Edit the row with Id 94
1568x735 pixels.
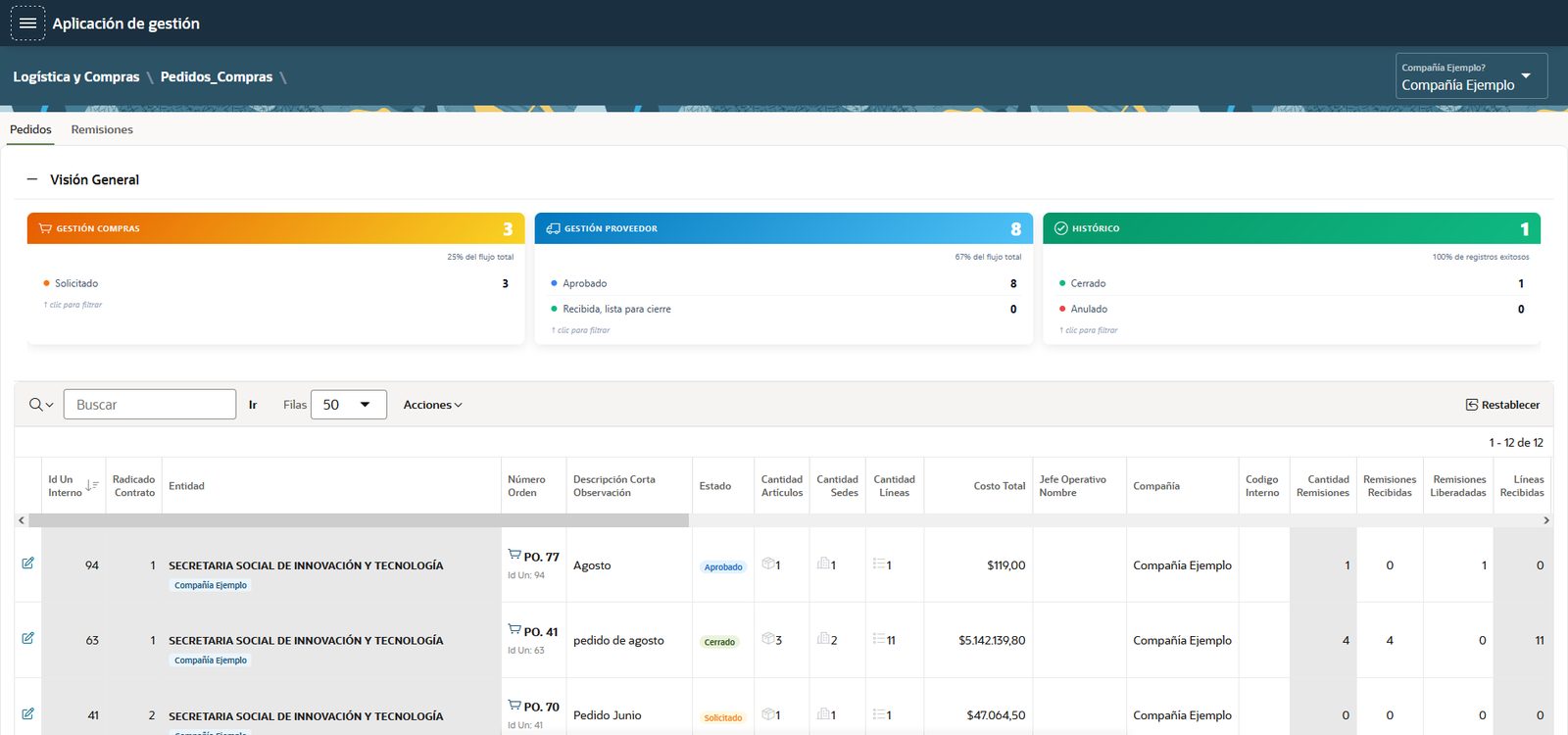pos(28,563)
